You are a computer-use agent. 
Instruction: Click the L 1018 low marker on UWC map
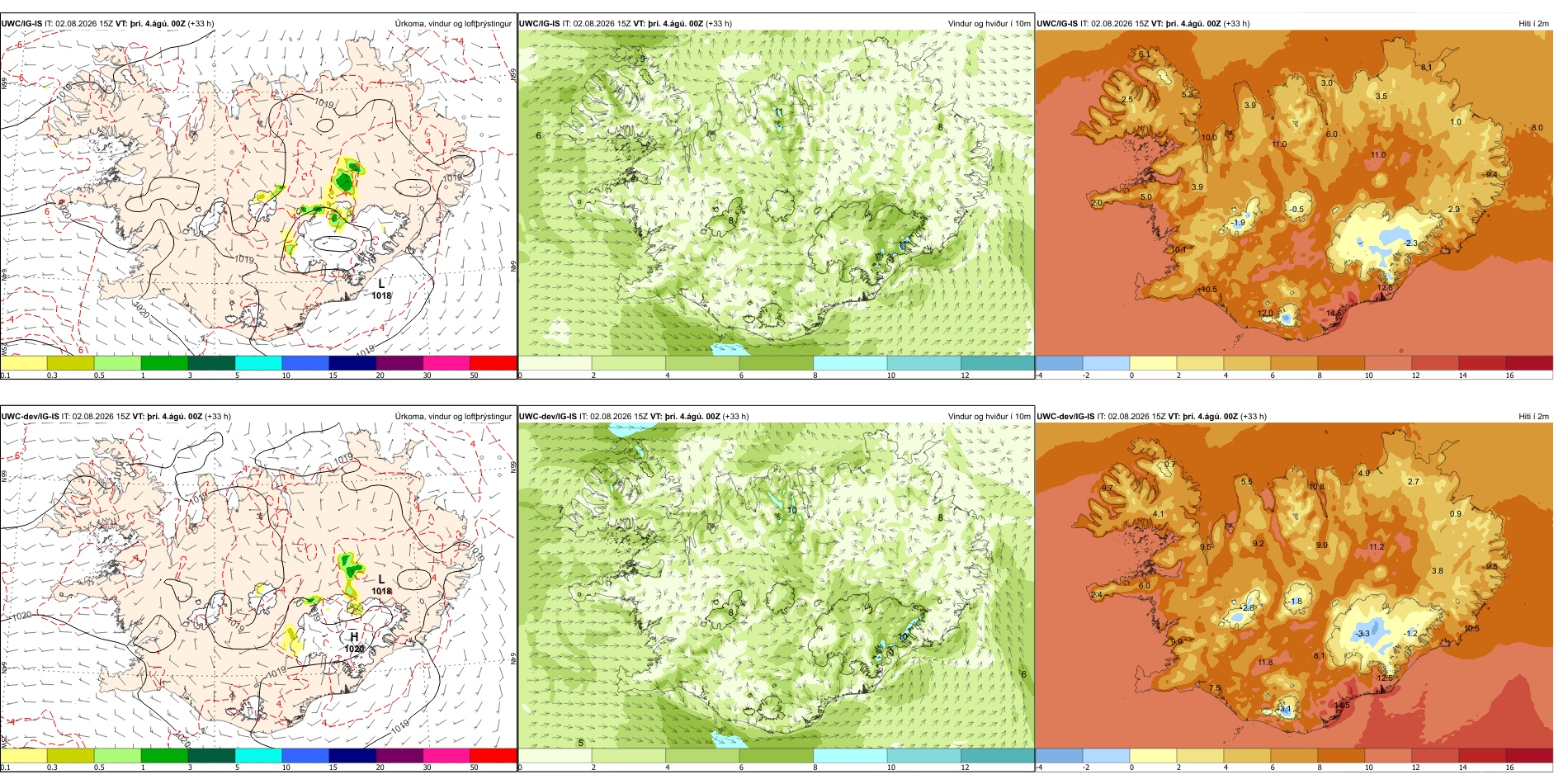[381, 289]
